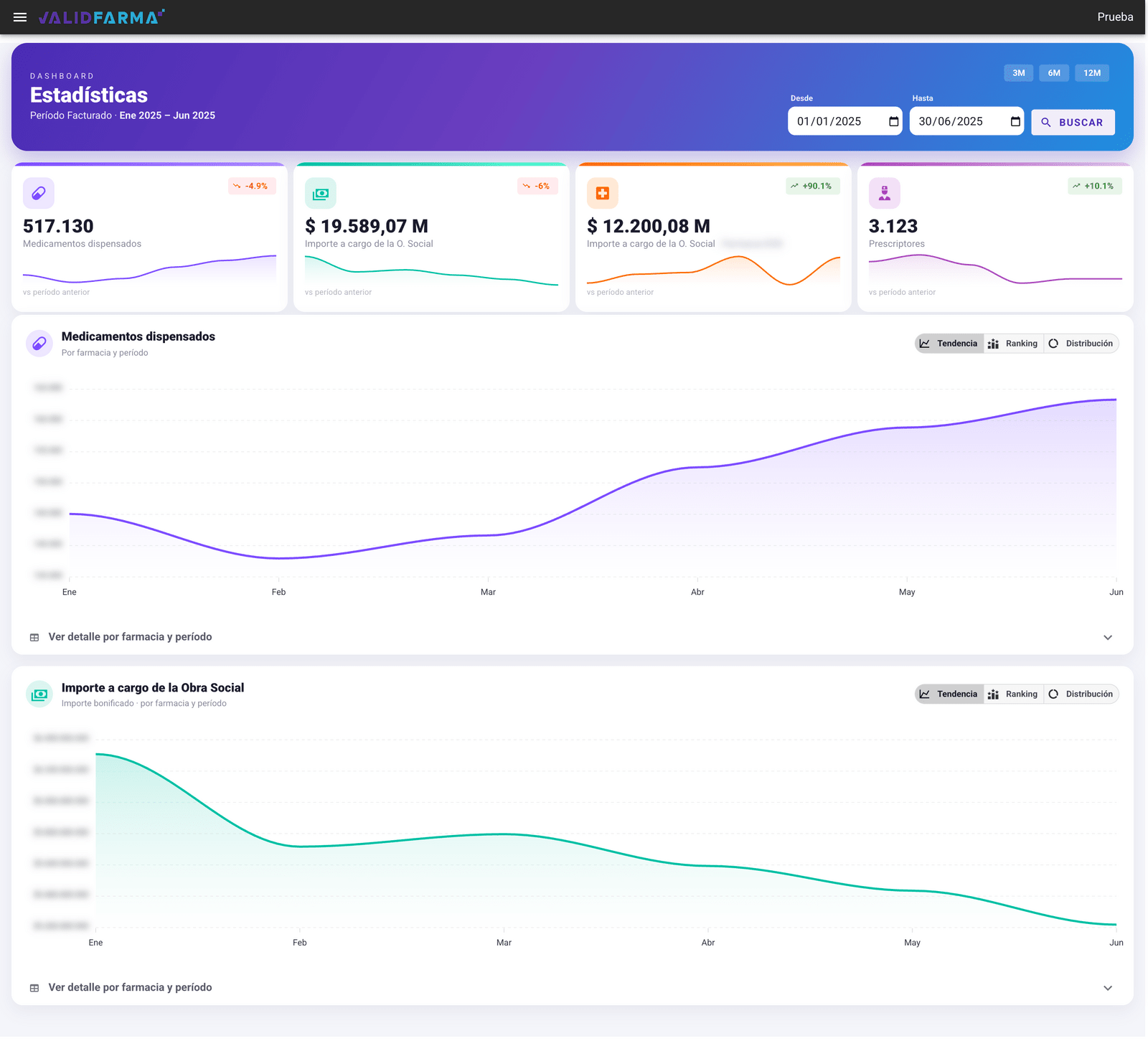Screen dimensions: 1148x1051
Task: Click the orange medical cross card icon
Action: [603, 193]
